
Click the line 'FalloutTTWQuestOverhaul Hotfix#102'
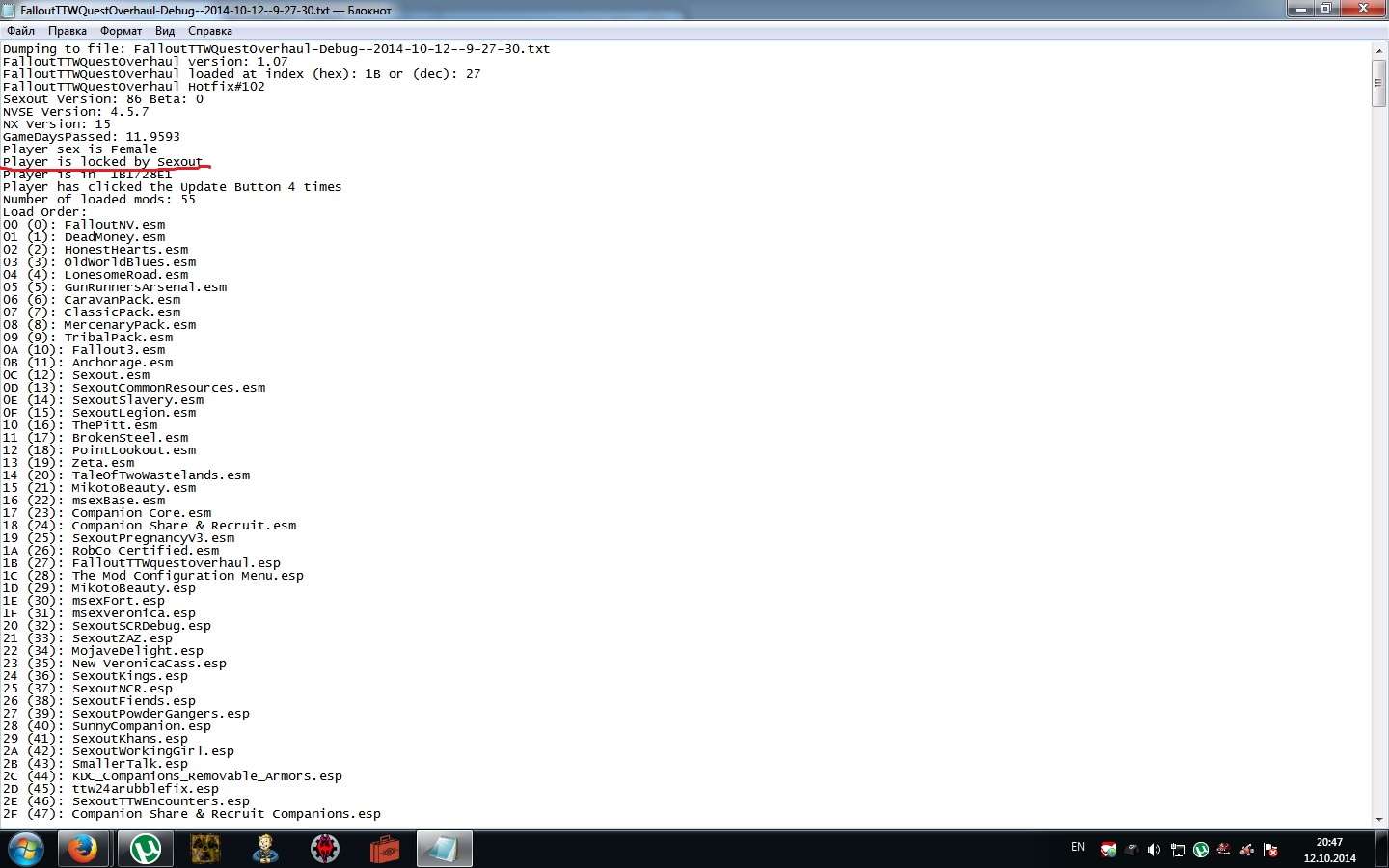click(134, 87)
